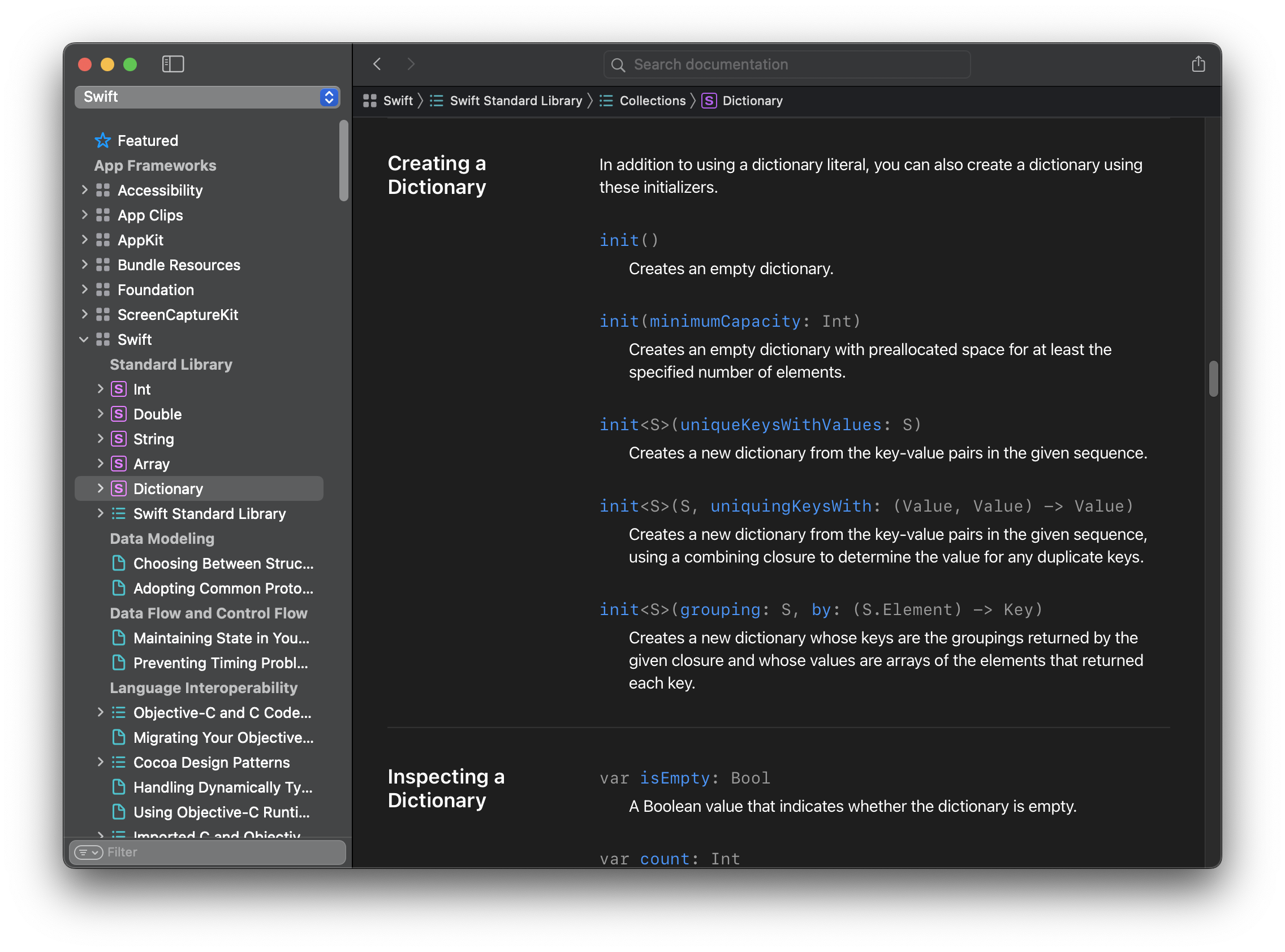Viewport: 1285px width, 952px height.
Task: Collapse the Swift sidebar section
Action: pos(84,339)
